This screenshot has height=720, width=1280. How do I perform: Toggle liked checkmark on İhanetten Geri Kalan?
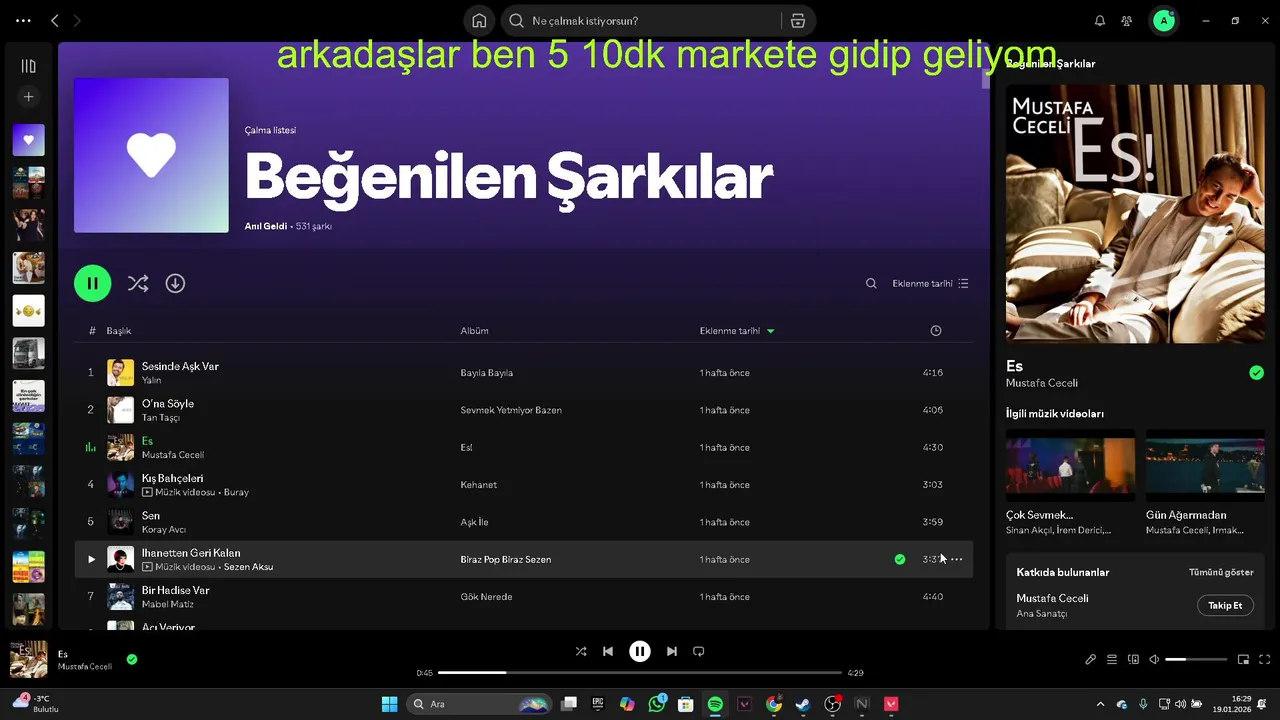pos(900,559)
